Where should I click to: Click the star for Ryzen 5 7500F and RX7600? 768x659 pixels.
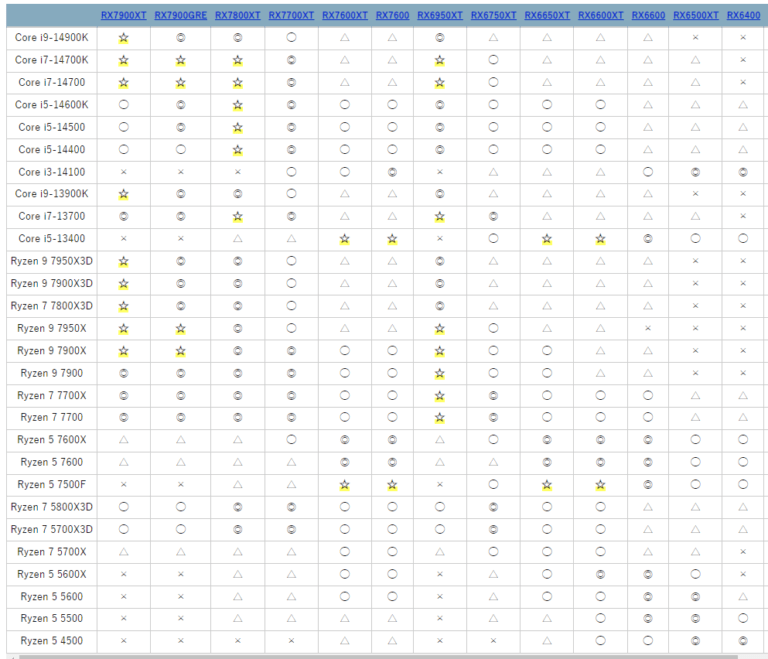[x=392, y=485]
